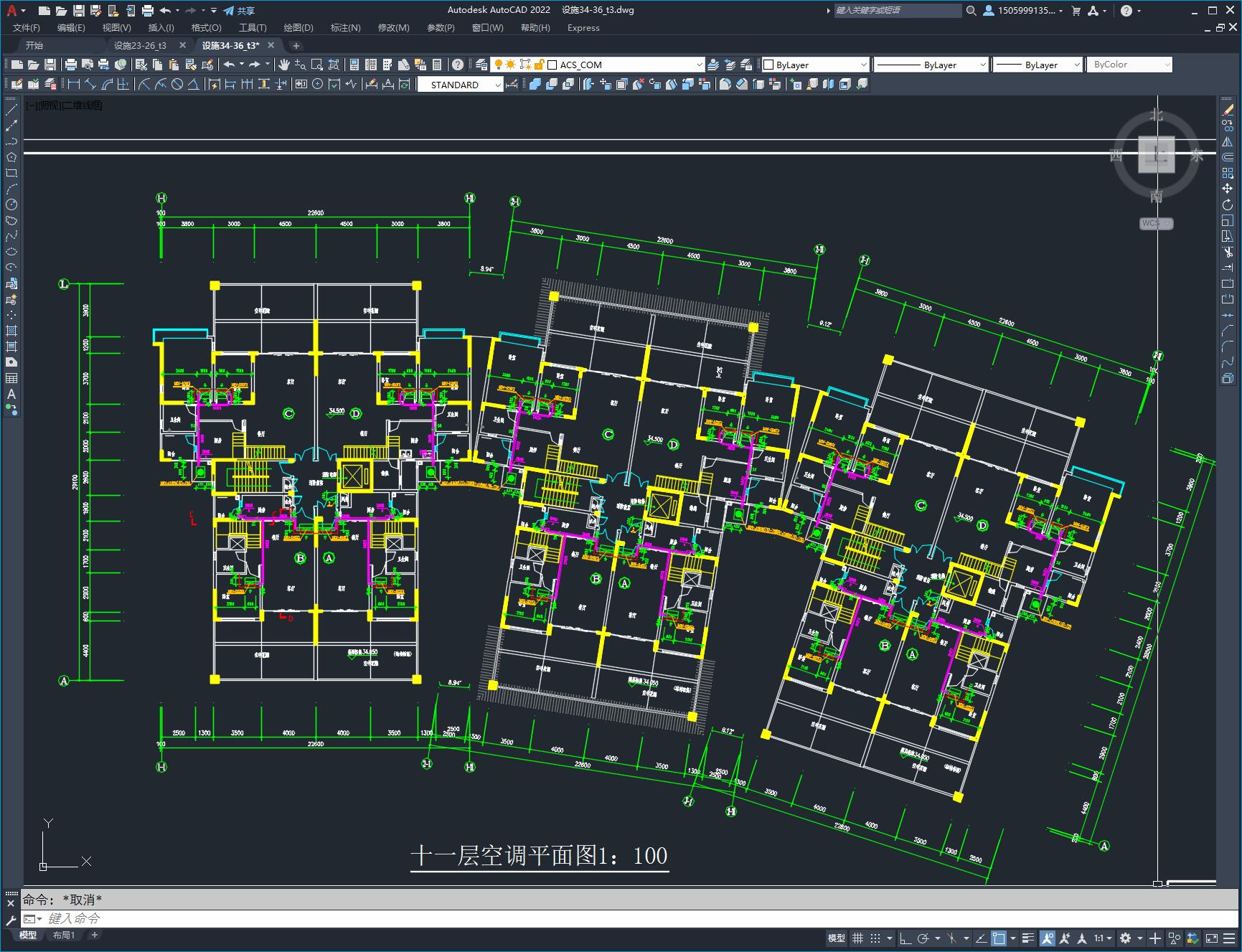The width and height of the screenshot is (1242, 952).
Task: Select the Hatch tool in draw toolbar
Action: (11, 331)
